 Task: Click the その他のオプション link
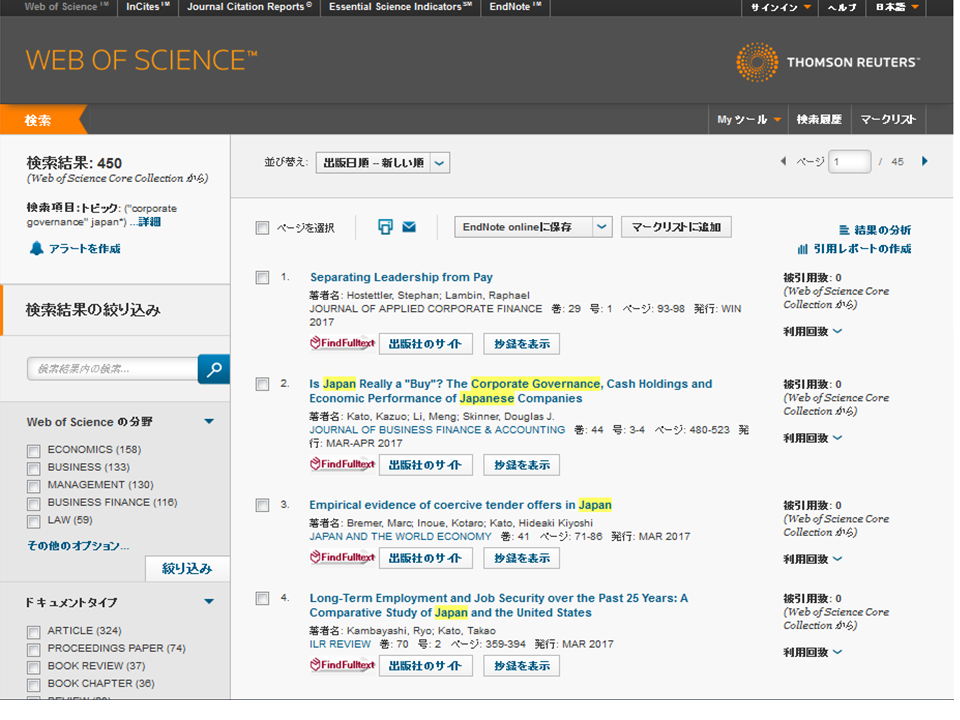coord(78,546)
